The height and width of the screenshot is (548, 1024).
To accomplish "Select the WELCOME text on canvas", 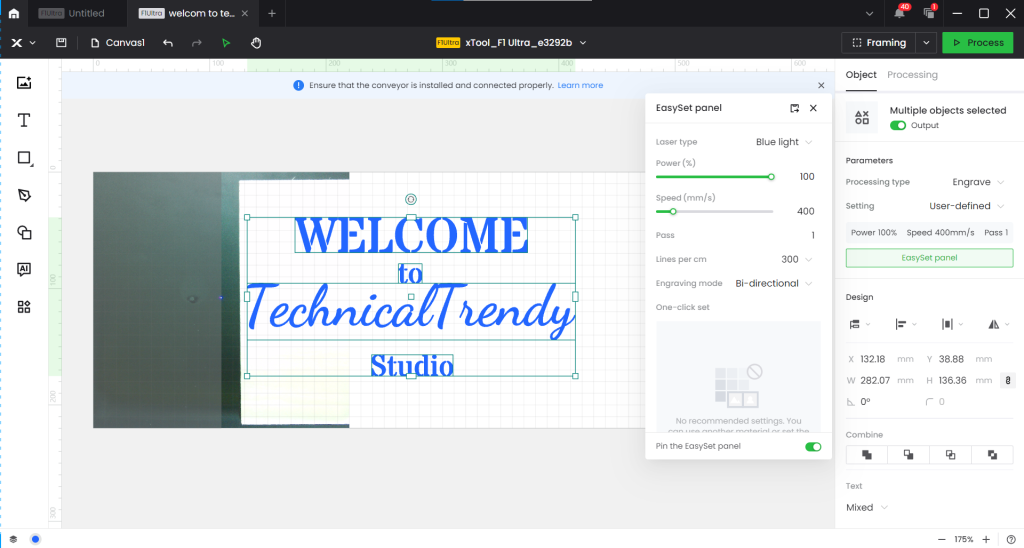I will tap(411, 235).
